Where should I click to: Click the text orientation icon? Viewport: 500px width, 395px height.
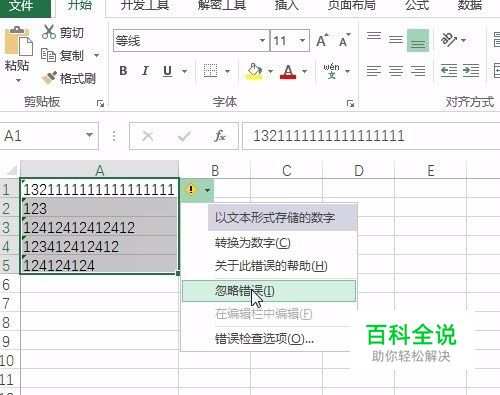[448, 40]
